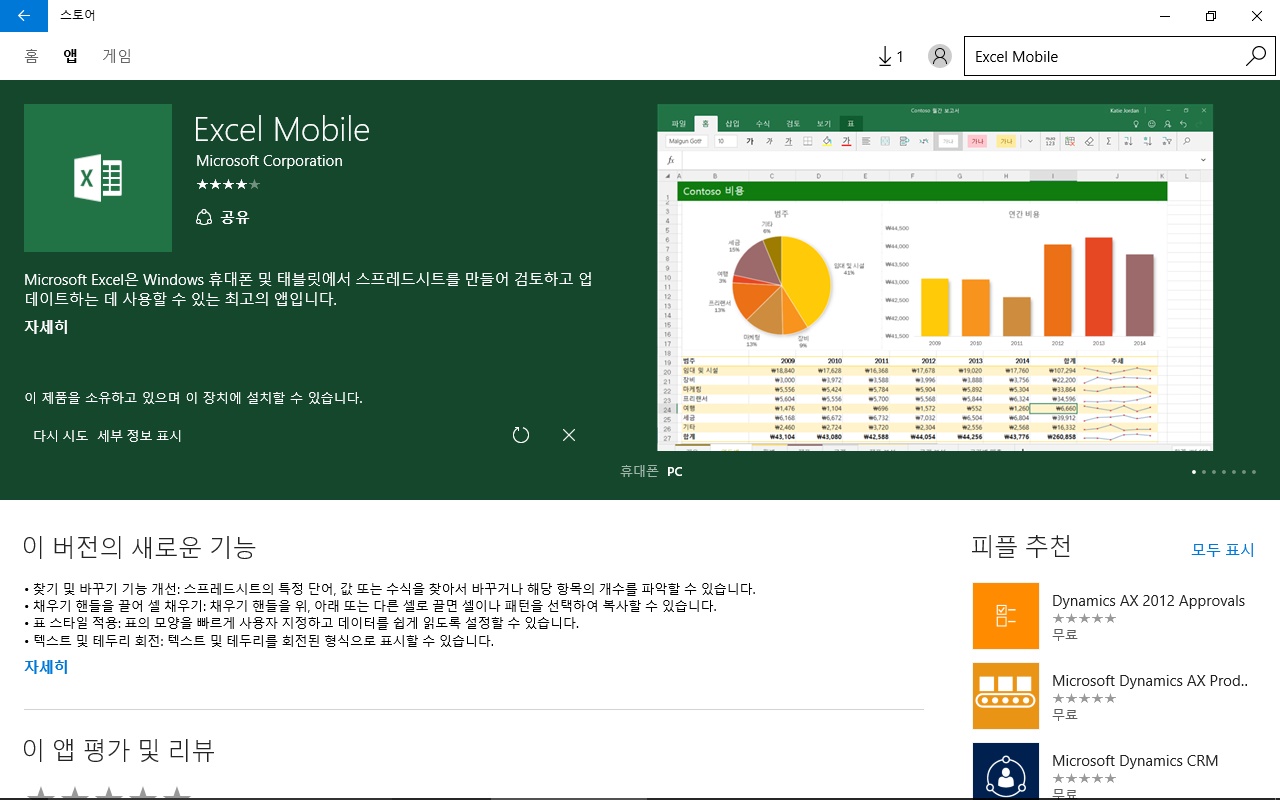The width and height of the screenshot is (1280, 800).
Task: Open the 홈 tab
Action: click(32, 56)
